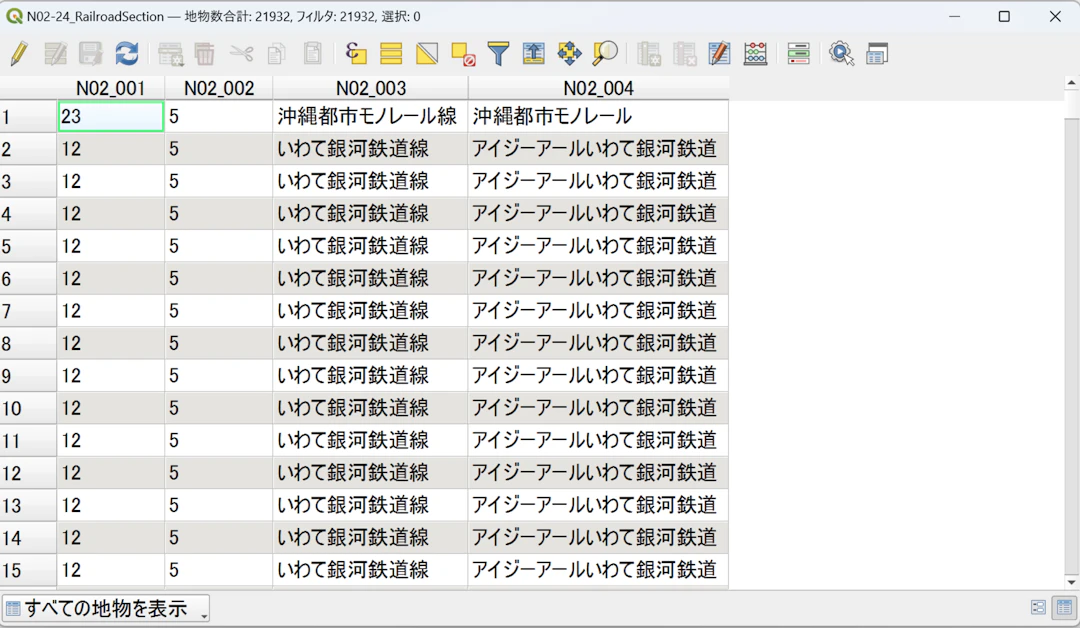Click the delete field icon
This screenshot has width=1080, height=628.
point(685,53)
